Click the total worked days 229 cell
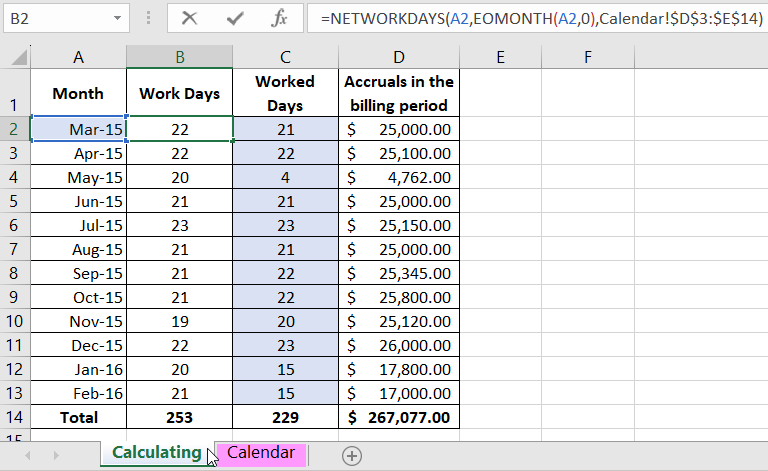Viewport: 768px width, 471px height. click(x=286, y=417)
